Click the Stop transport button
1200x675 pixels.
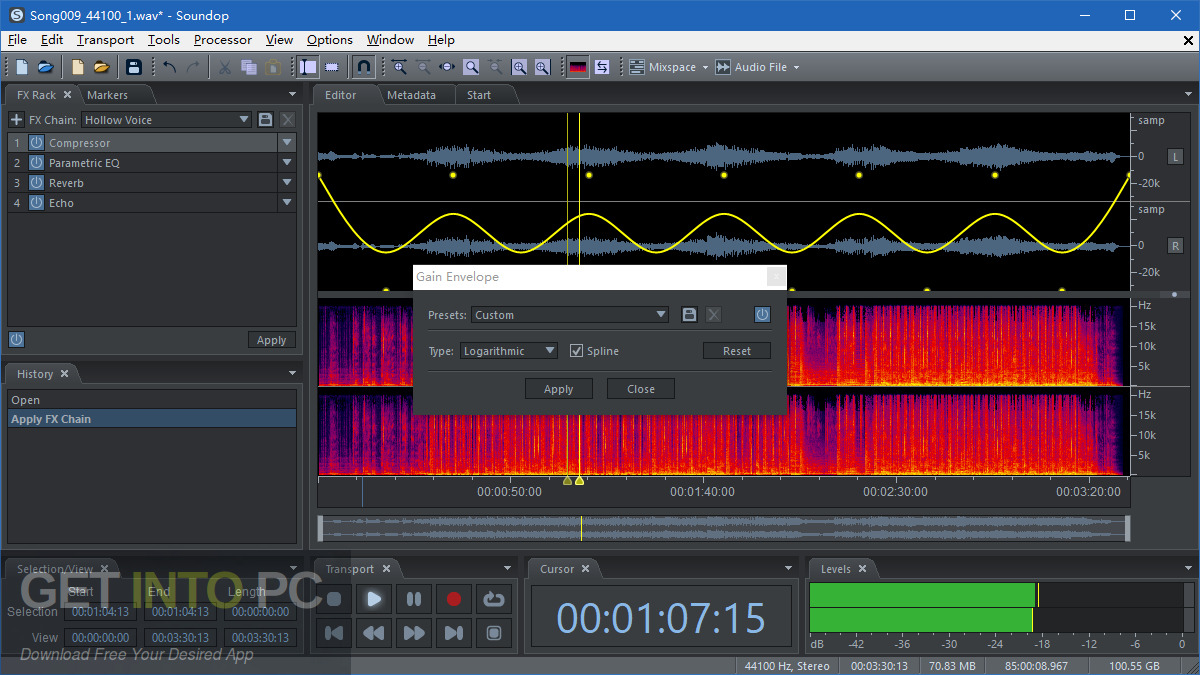pyautogui.click(x=334, y=599)
